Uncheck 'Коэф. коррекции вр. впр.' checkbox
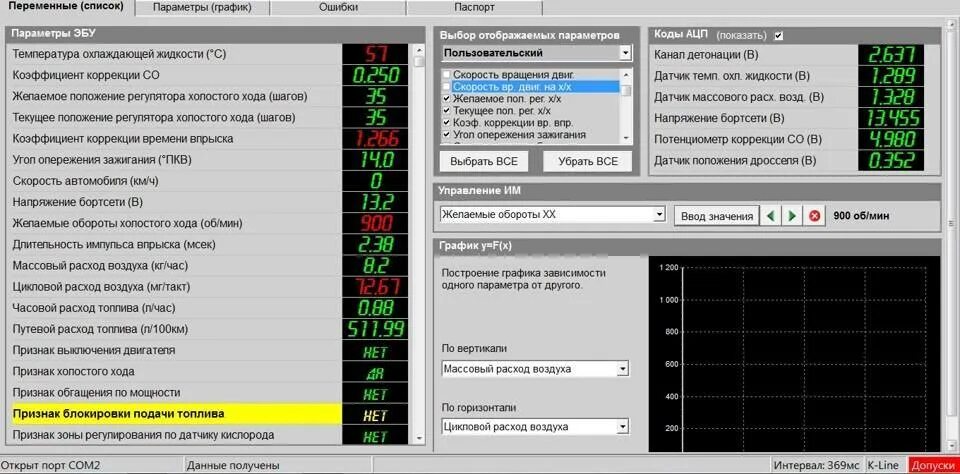The image size is (960, 474). click(x=446, y=122)
